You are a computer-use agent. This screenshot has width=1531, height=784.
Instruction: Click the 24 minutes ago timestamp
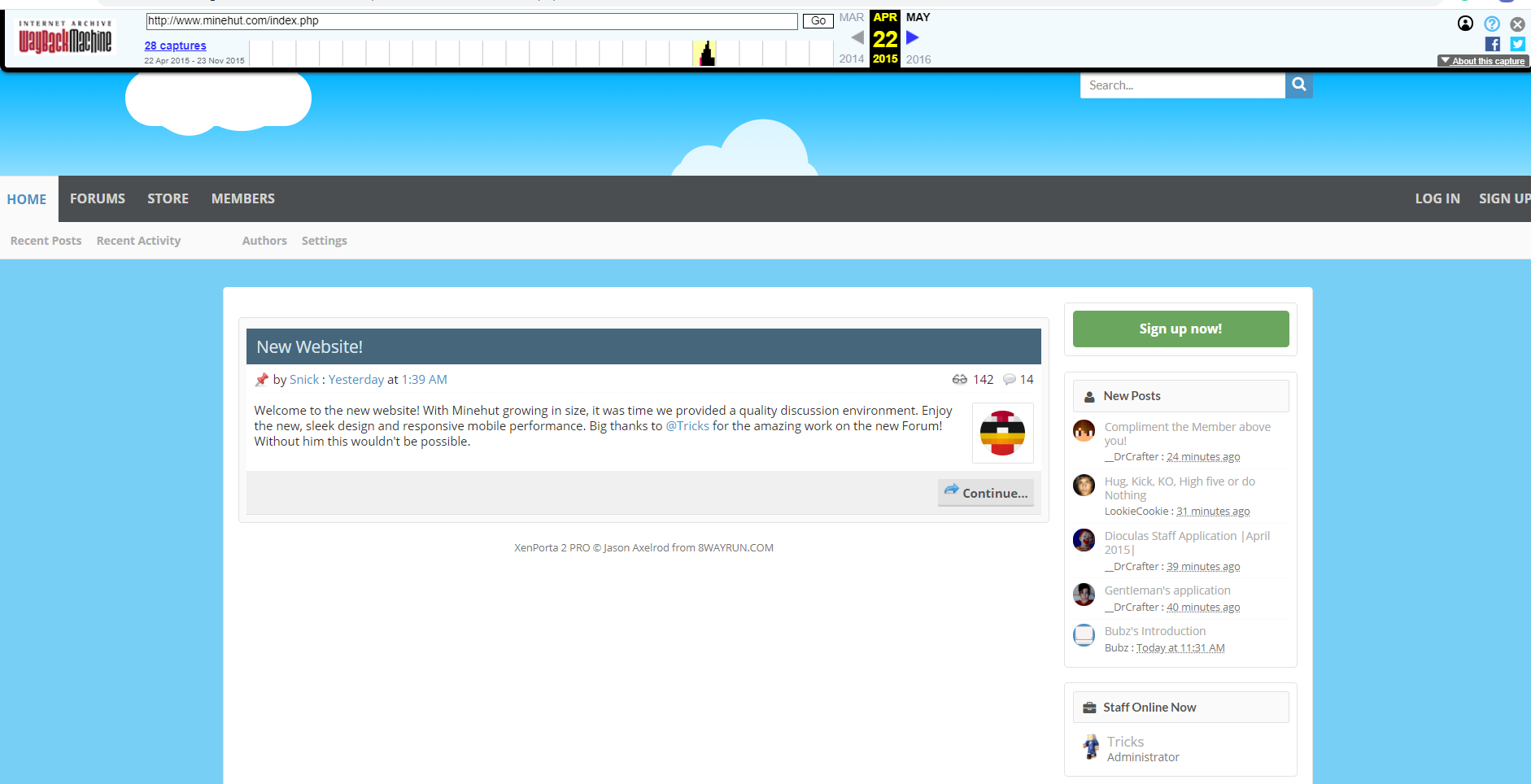click(x=1203, y=457)
